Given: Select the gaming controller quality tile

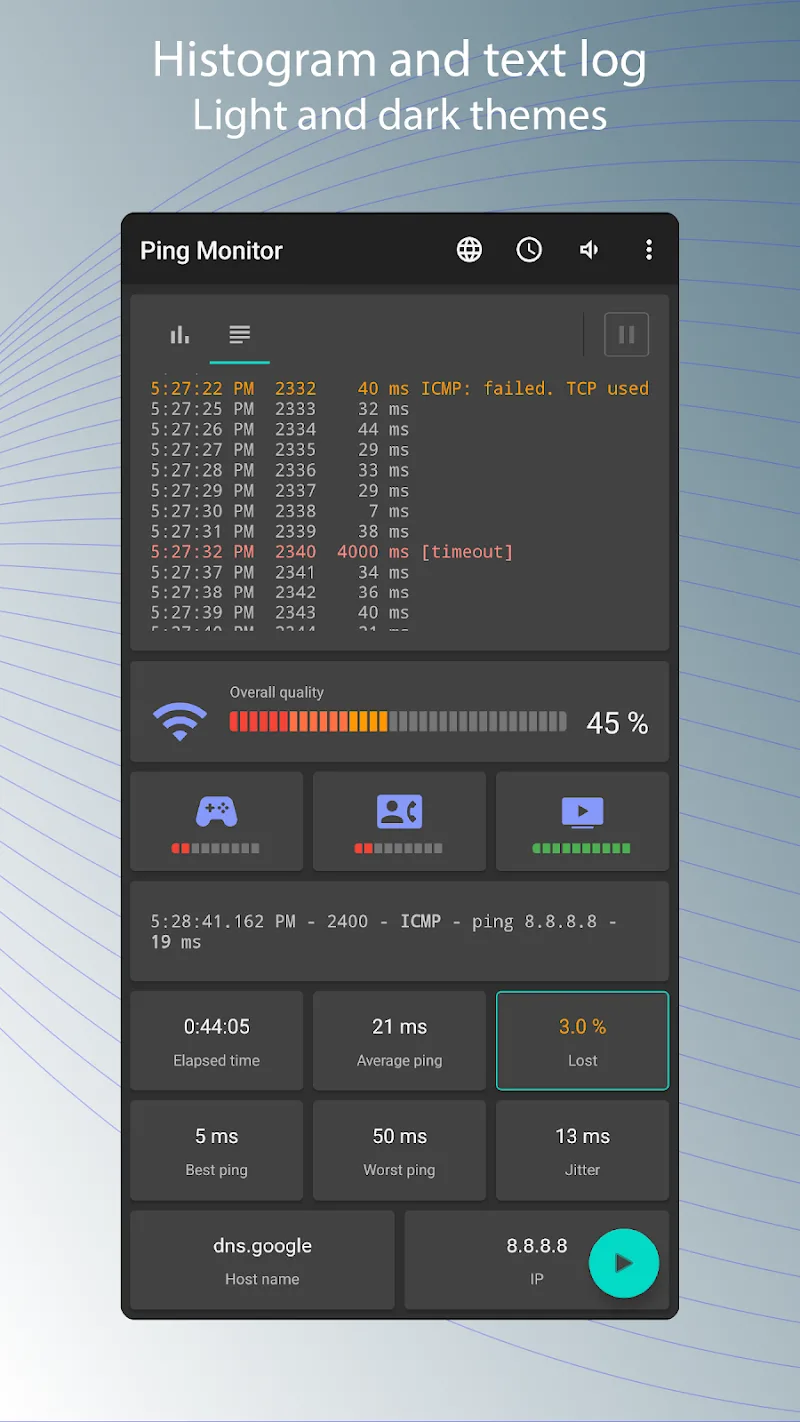Looking at the screenshot, I should click(x=216, y=821).
